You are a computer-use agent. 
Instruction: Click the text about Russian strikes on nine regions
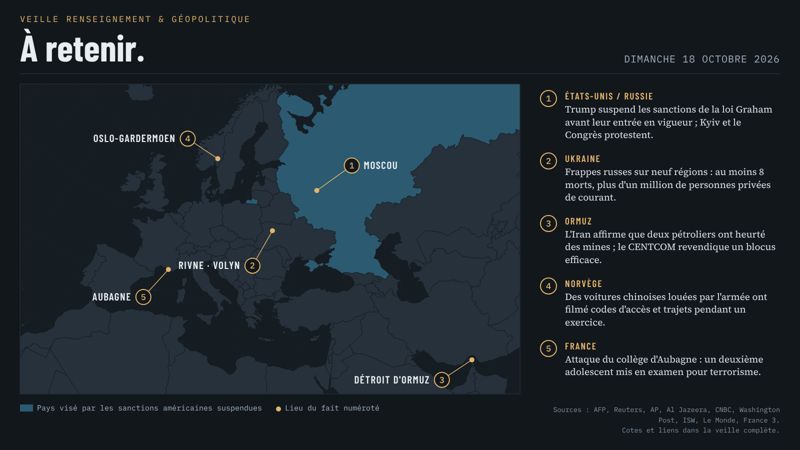click(667, 184)
